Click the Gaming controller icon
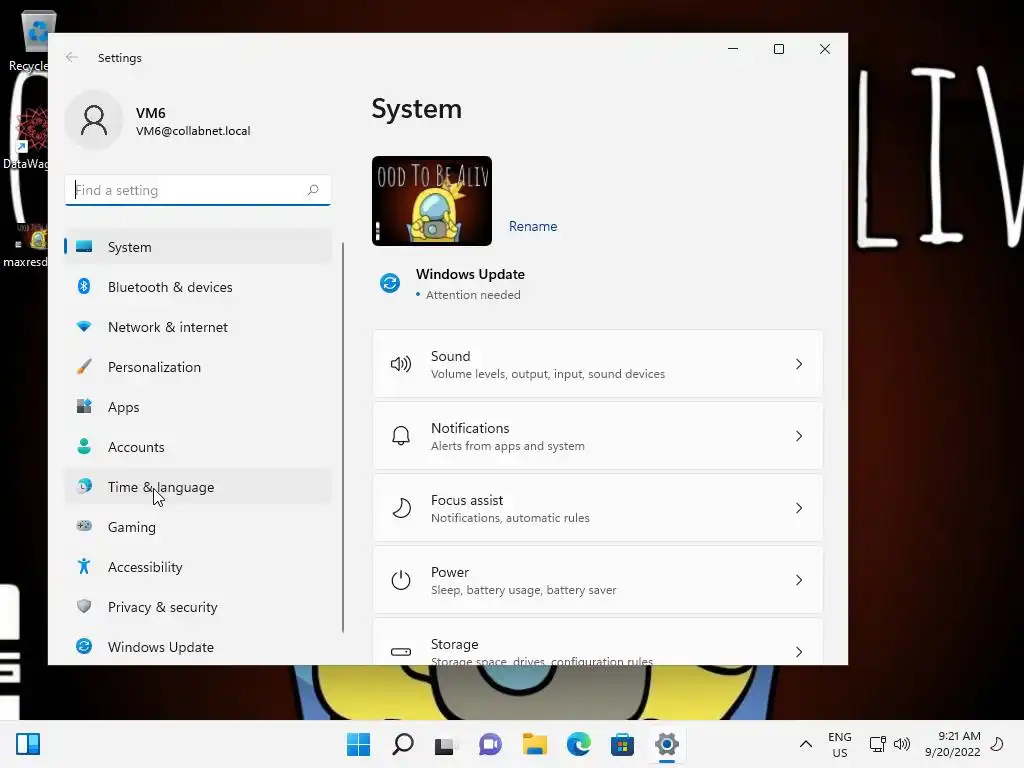 [84, 526]
